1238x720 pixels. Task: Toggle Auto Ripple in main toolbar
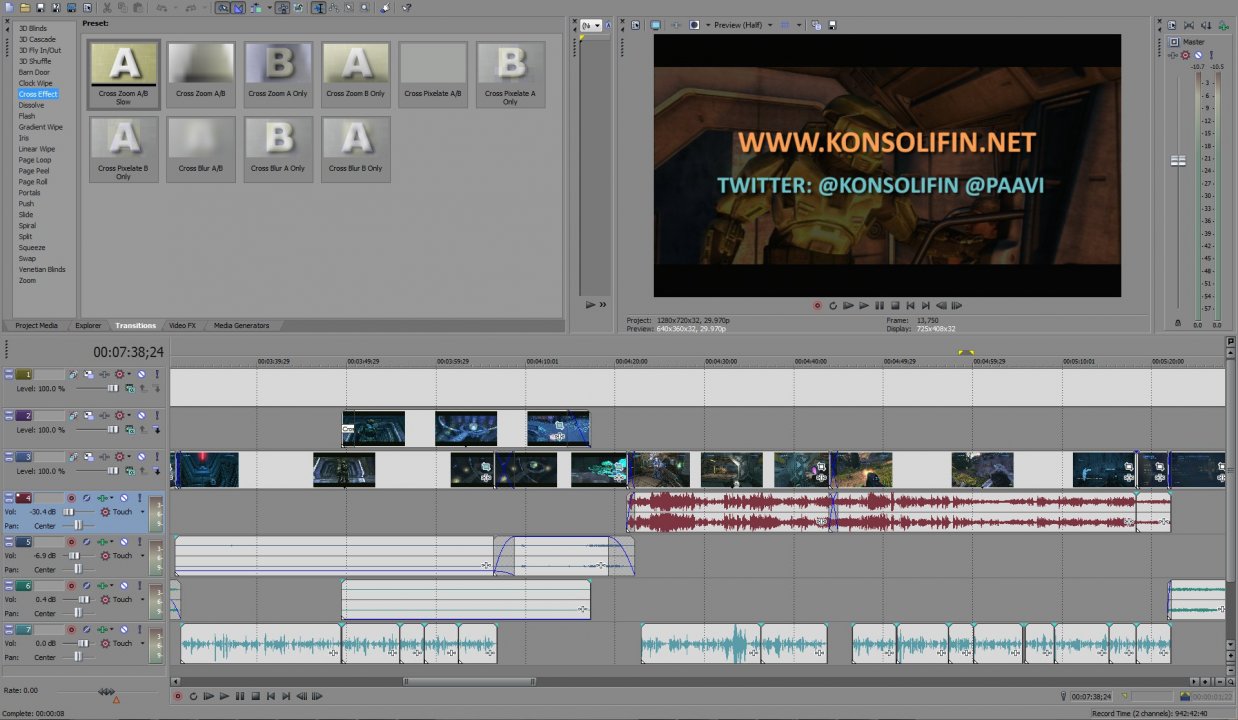(x=255, y=8)
